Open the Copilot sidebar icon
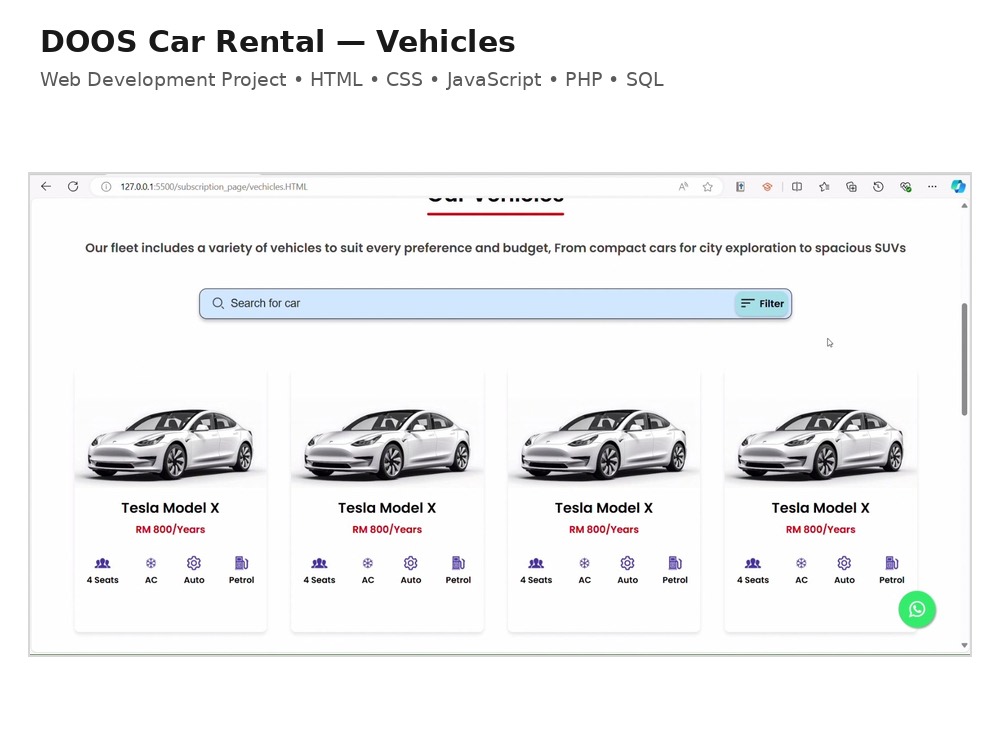The height and width of the screenshot is (750, 1000). coord(958,186)
